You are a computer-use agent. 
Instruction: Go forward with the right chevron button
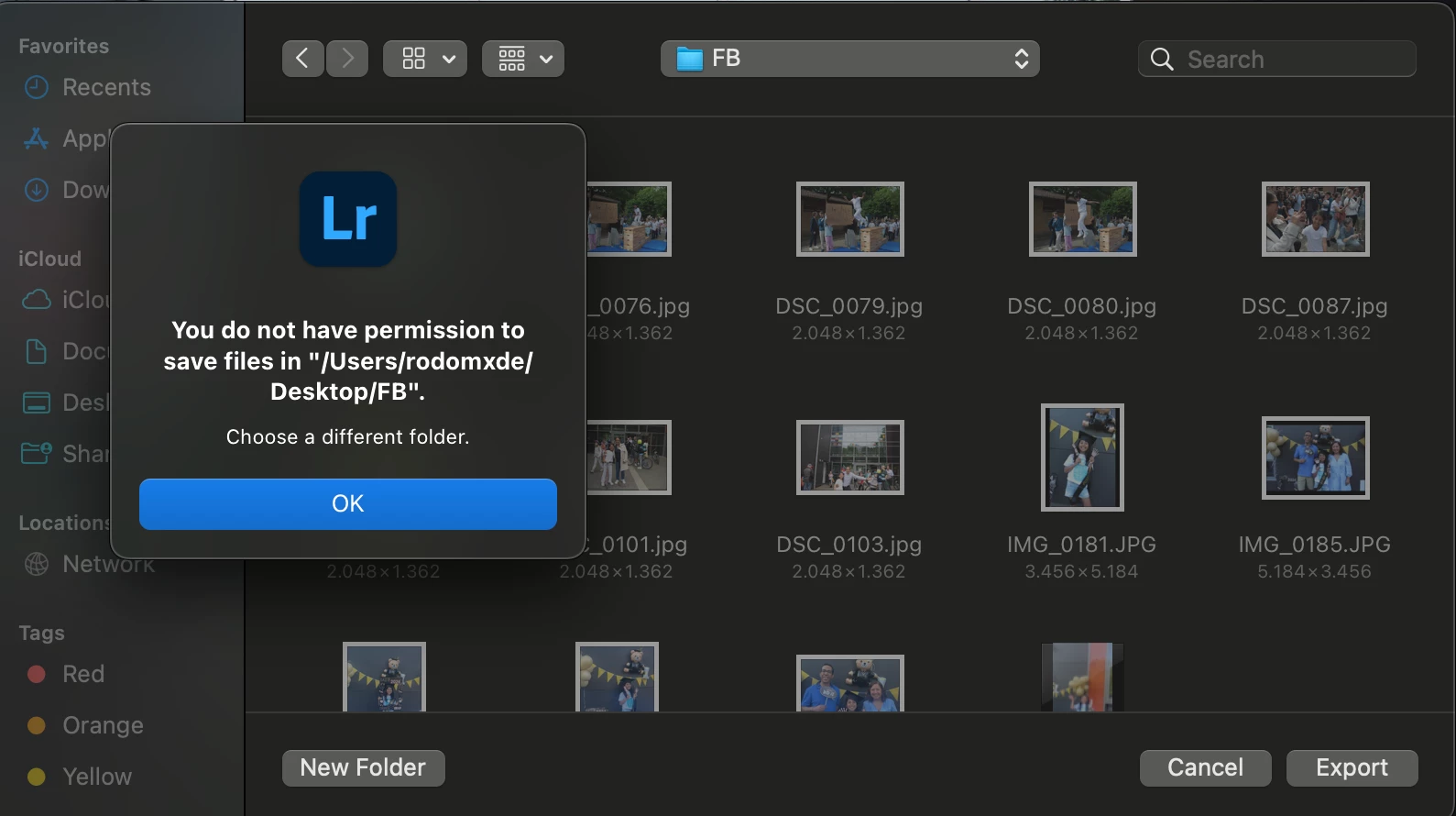point(347,59)
